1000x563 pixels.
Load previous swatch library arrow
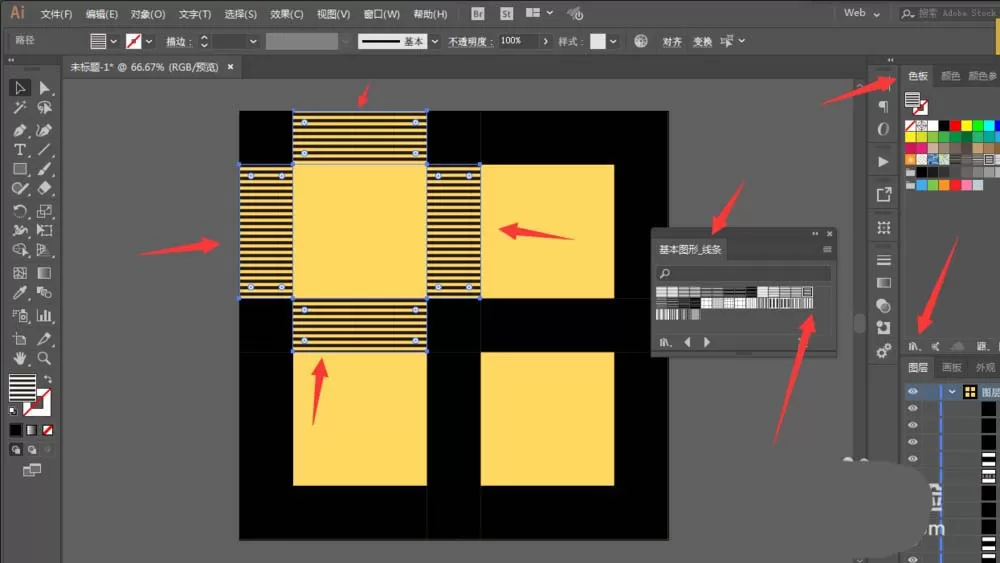point(688,342)
